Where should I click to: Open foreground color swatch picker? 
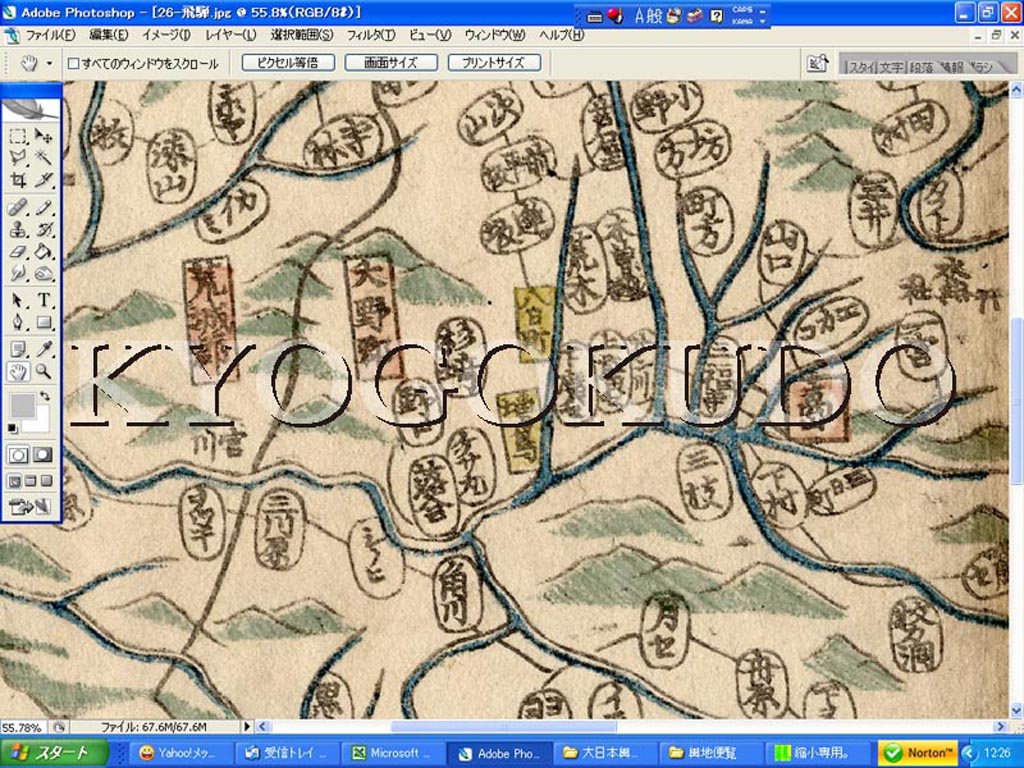click(x=22, y=406)
